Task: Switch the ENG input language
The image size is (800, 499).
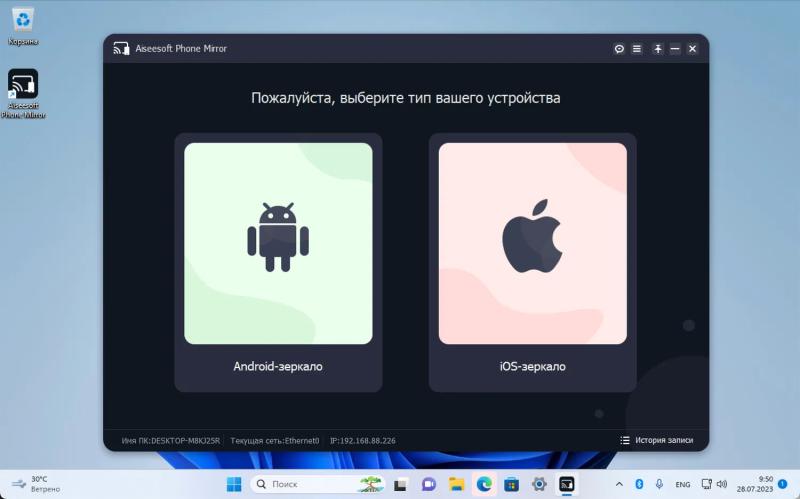Action: tap(683, 484)
